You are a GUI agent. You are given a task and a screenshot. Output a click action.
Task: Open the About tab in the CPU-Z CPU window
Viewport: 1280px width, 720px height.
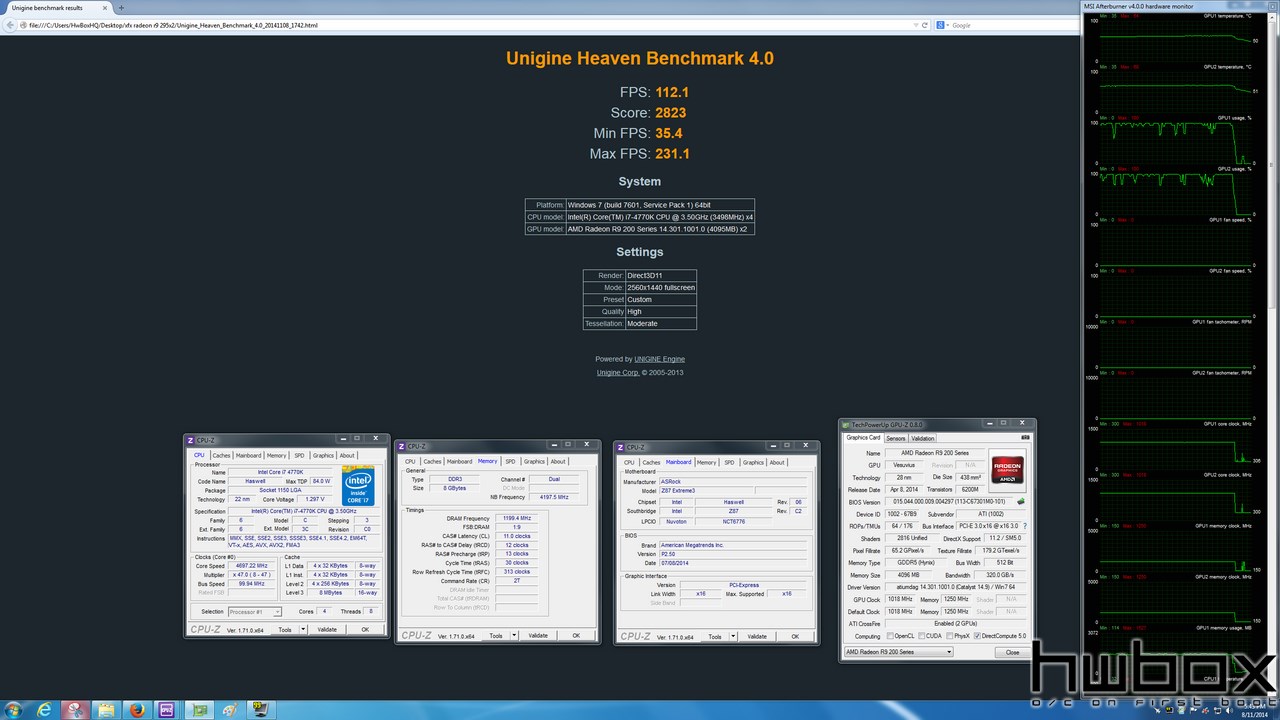point(346,455)
